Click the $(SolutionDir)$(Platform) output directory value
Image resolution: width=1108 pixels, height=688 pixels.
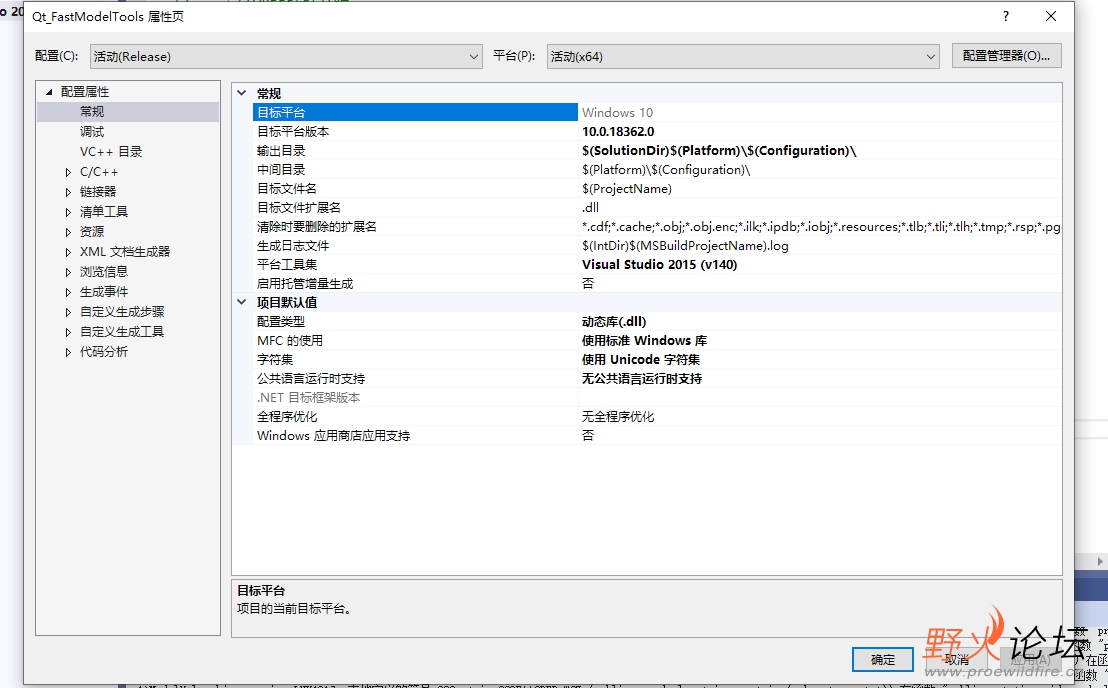click(719, 150)
